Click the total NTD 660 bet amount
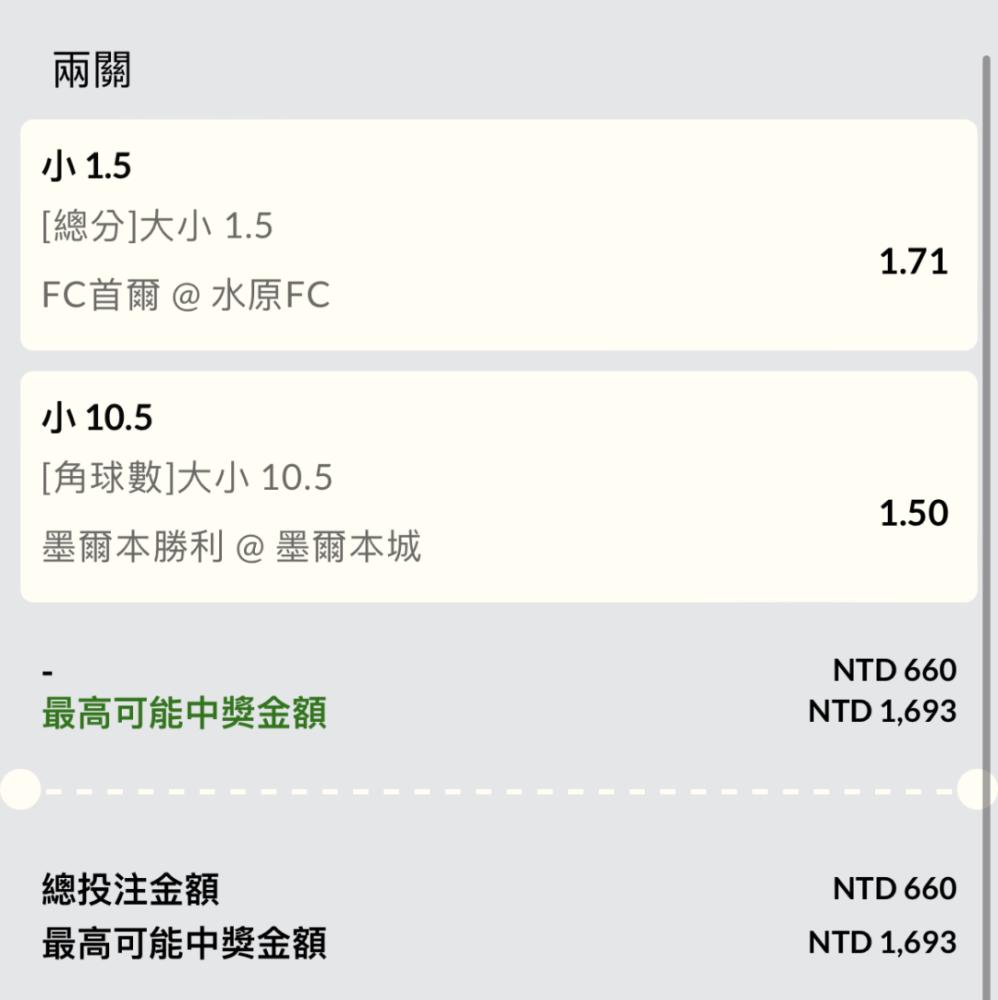This screenshot has height=1000, width=998. (x=895, y=888)
